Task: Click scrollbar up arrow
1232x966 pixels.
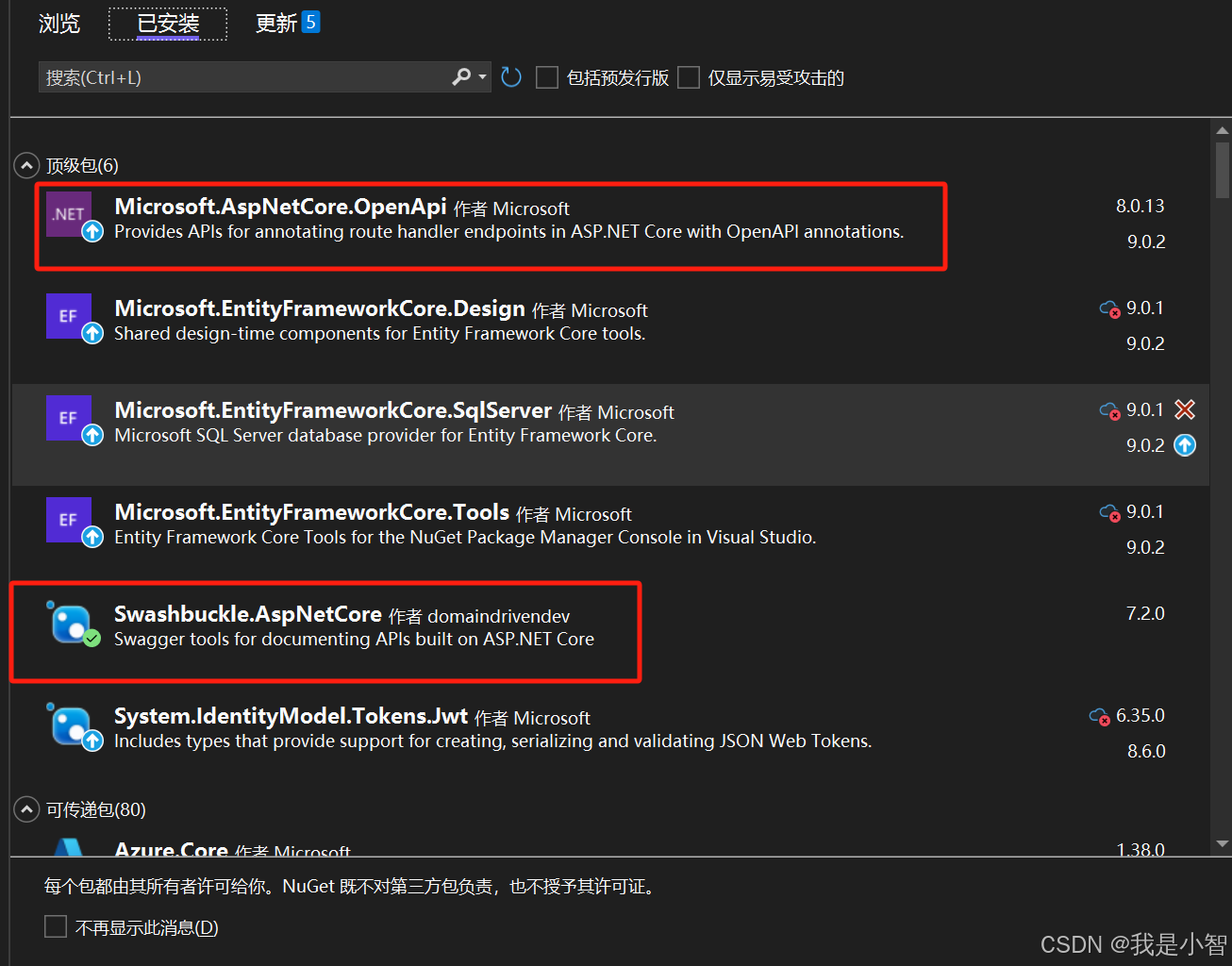Action: pyautogui.click(x=1223, y=130)
